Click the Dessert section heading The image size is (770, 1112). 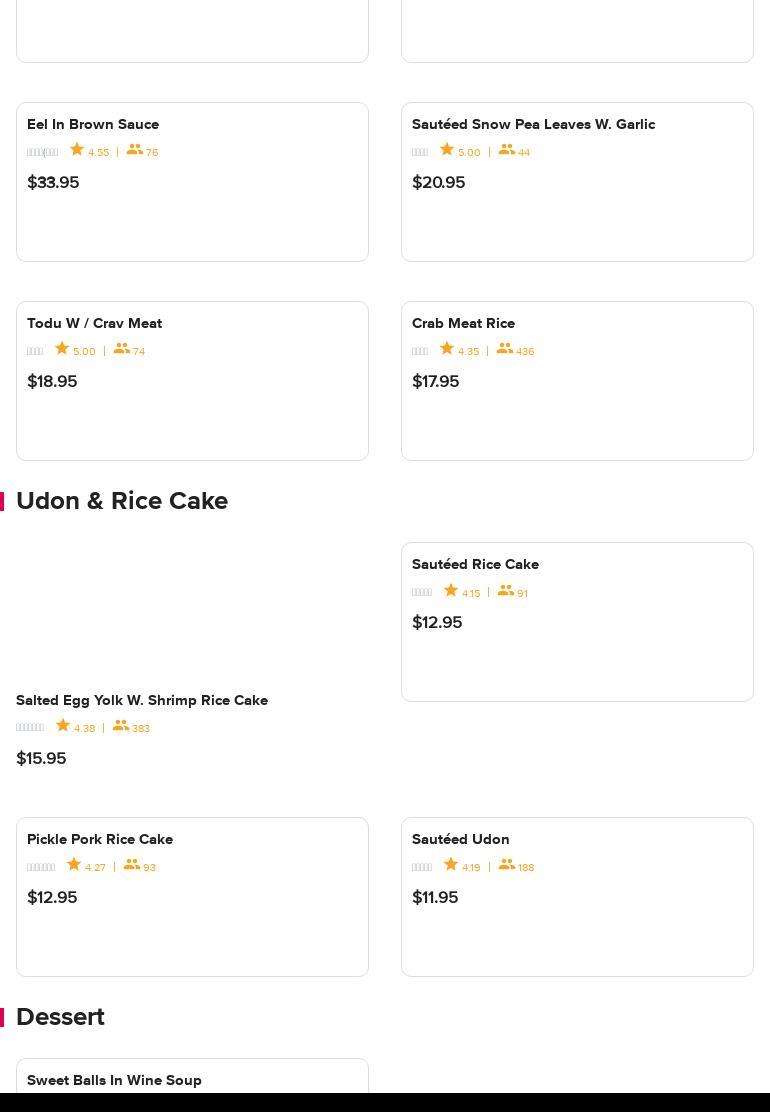coord(60,1017)
